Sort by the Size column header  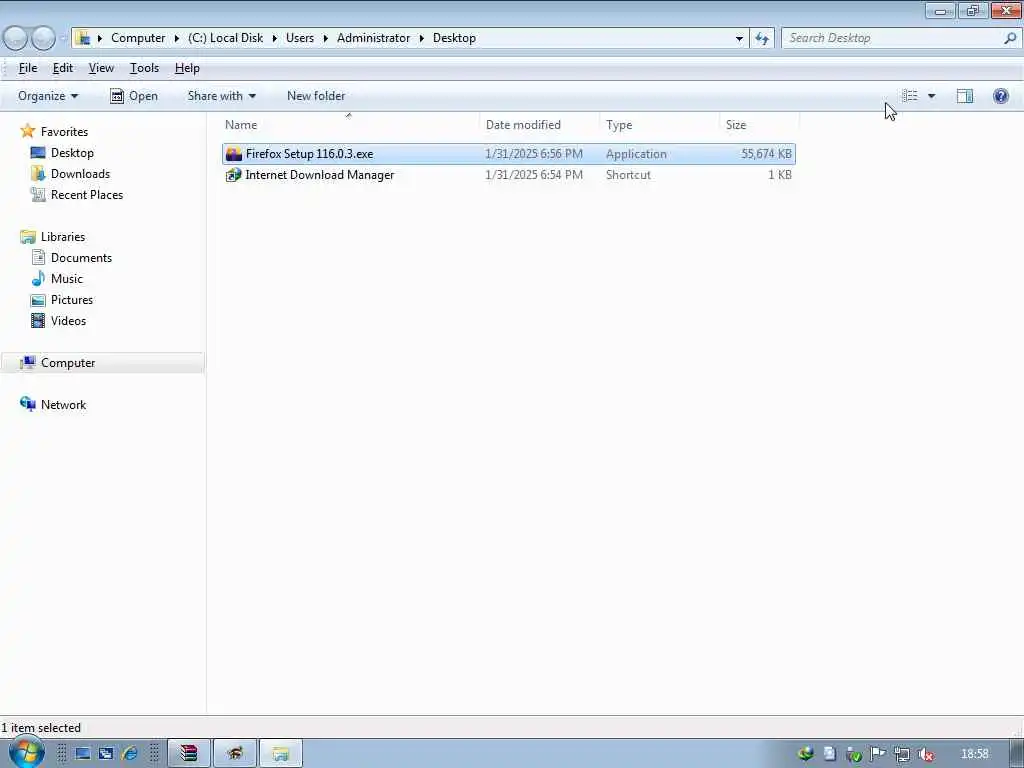[x=759, y=124]
